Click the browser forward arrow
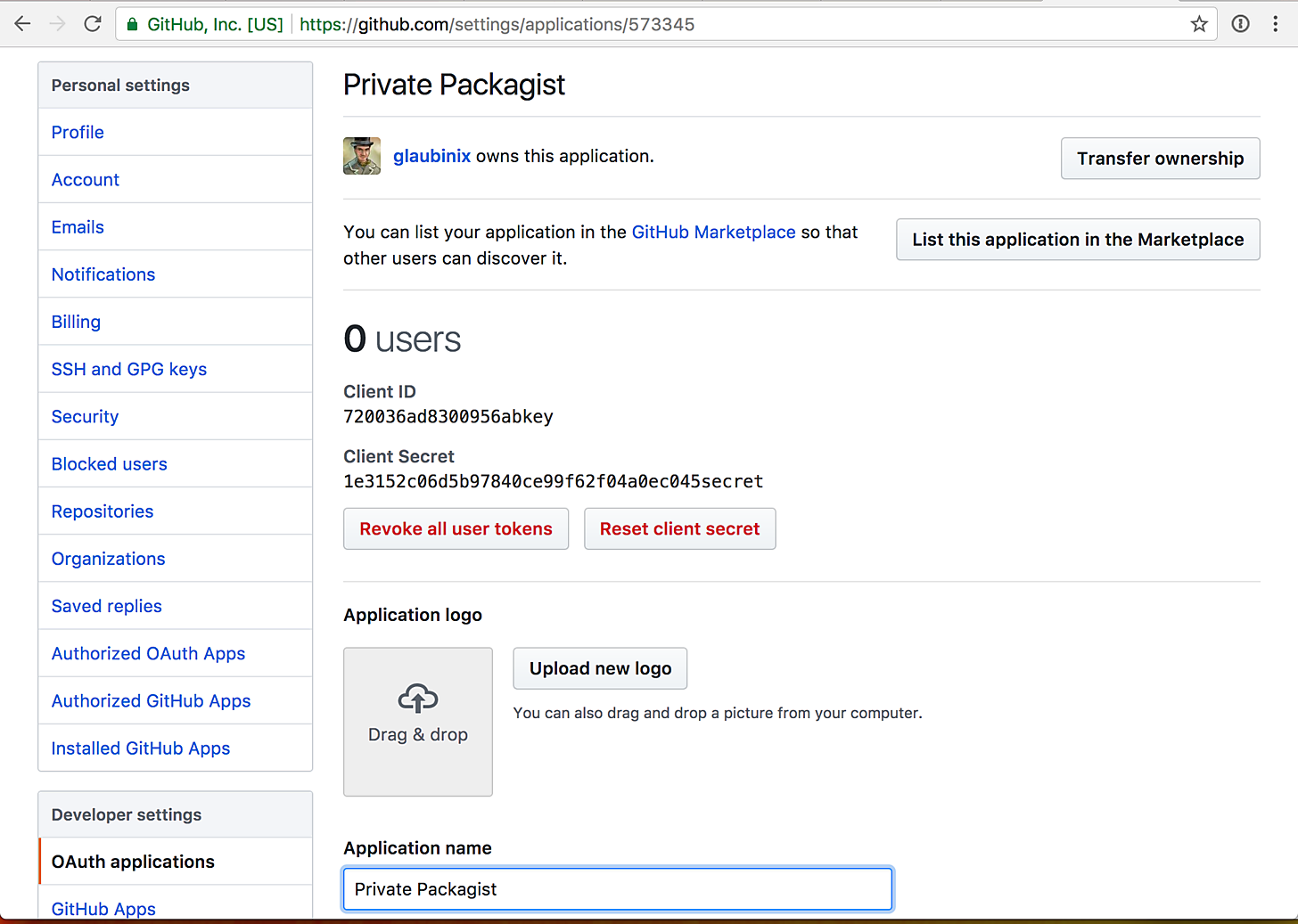The height and width of the screenshot is (924, 1298). click(x=58, y=24)
